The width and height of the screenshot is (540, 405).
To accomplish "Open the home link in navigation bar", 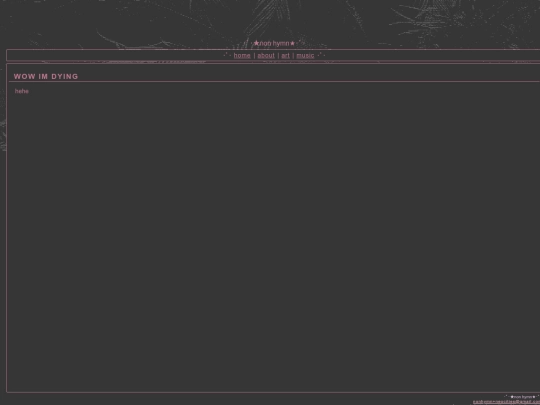I will [x=242, y=55].
